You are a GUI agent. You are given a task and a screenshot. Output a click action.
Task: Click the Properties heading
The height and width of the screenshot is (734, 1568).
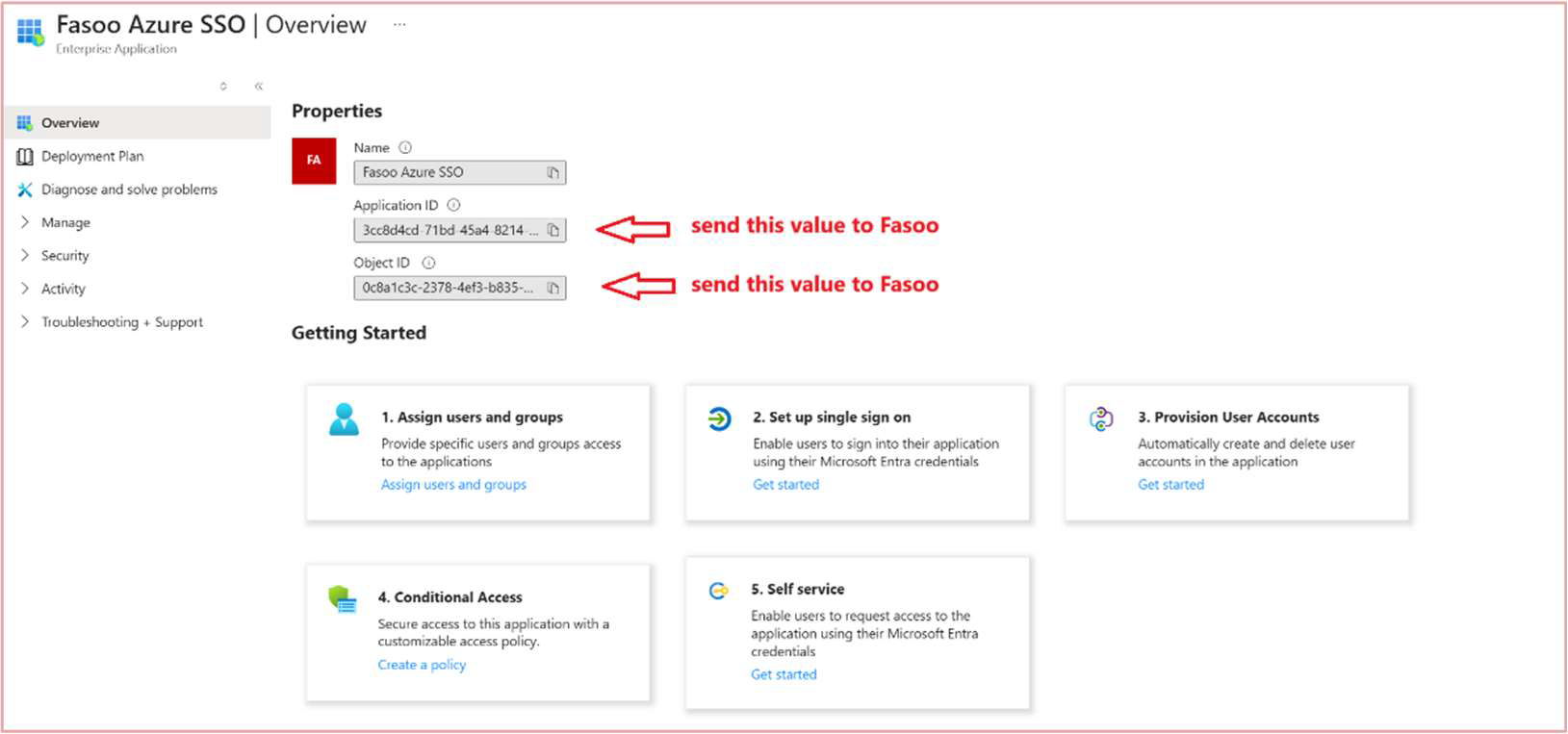pos(337,112)
